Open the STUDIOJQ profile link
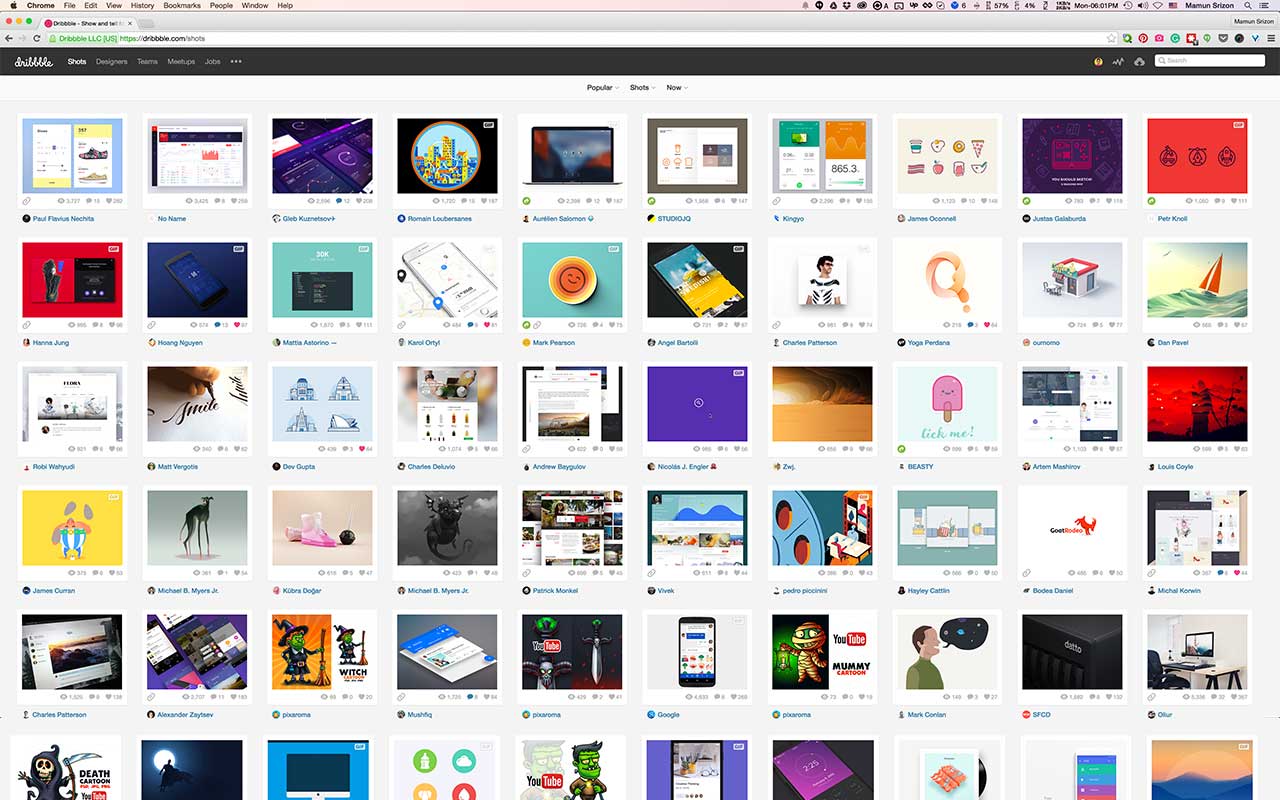 pos(674,218)
